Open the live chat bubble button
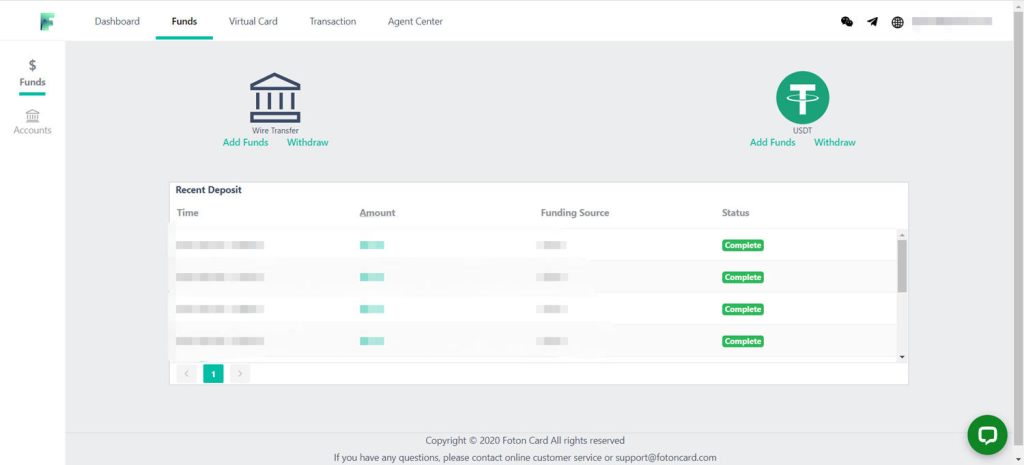 tap(987, 435)
